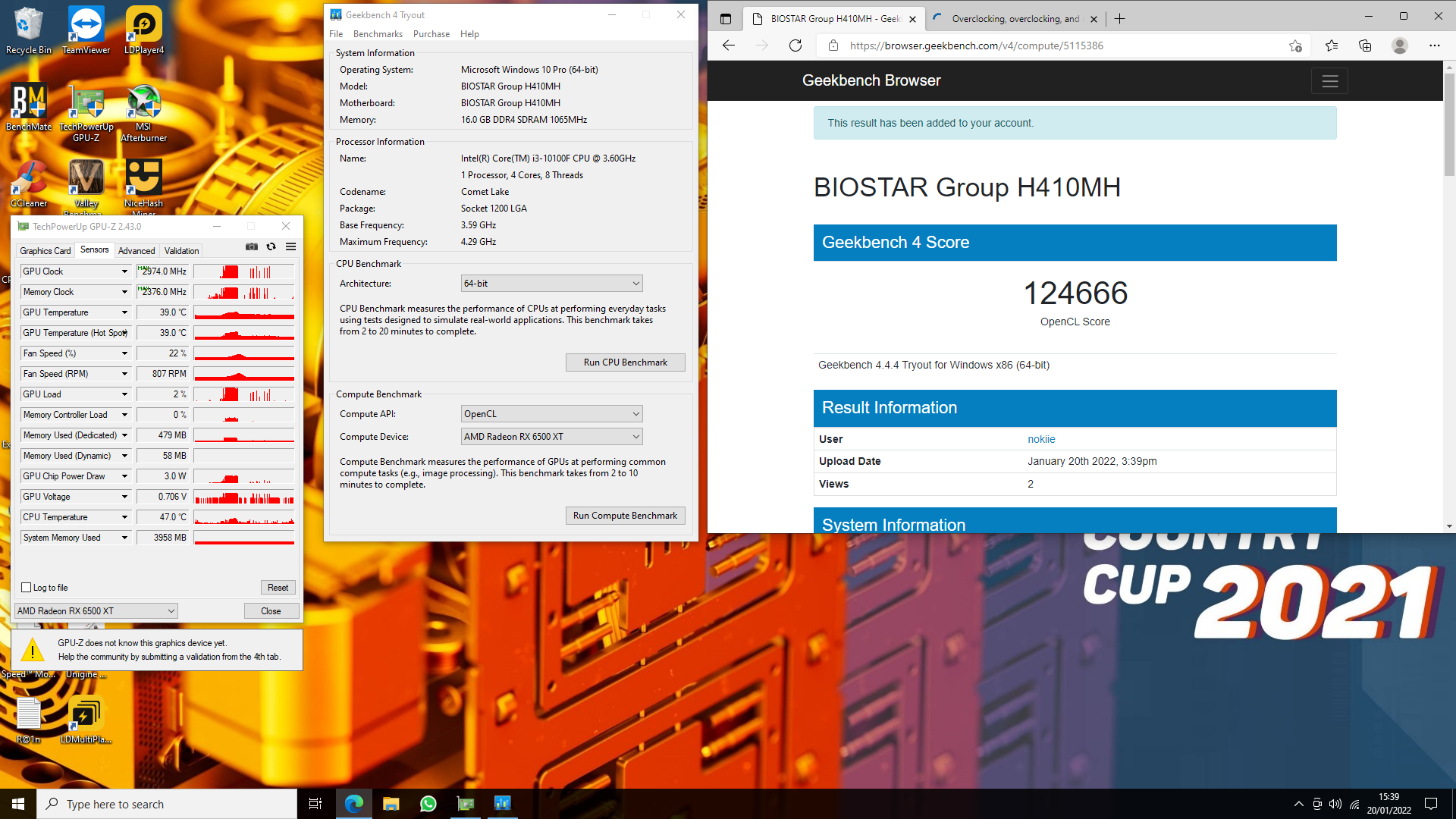Open the Edge tab actions menu icon
This screenshot has width=1456, height=819.
coord(726,19)
